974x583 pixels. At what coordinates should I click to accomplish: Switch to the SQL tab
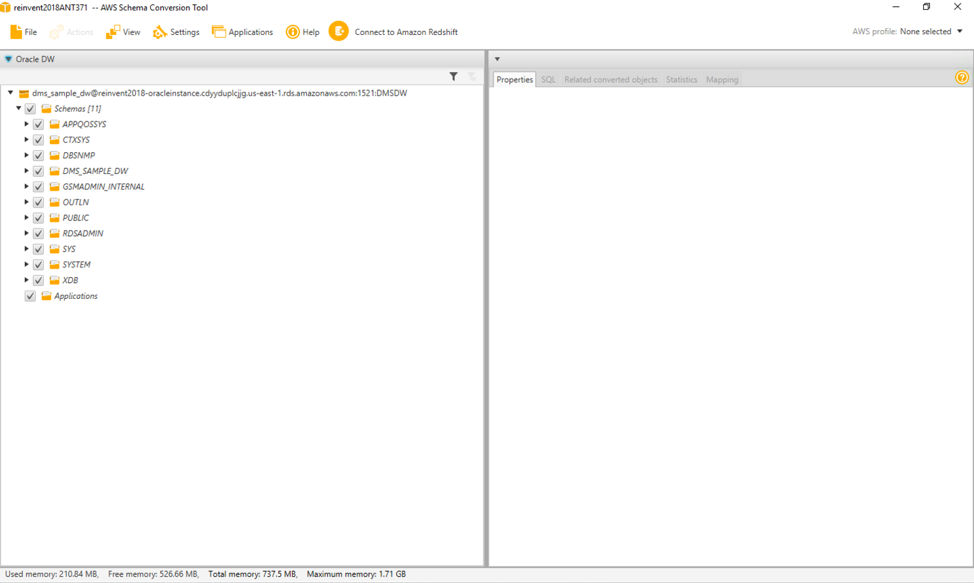[x=548, y=79]
